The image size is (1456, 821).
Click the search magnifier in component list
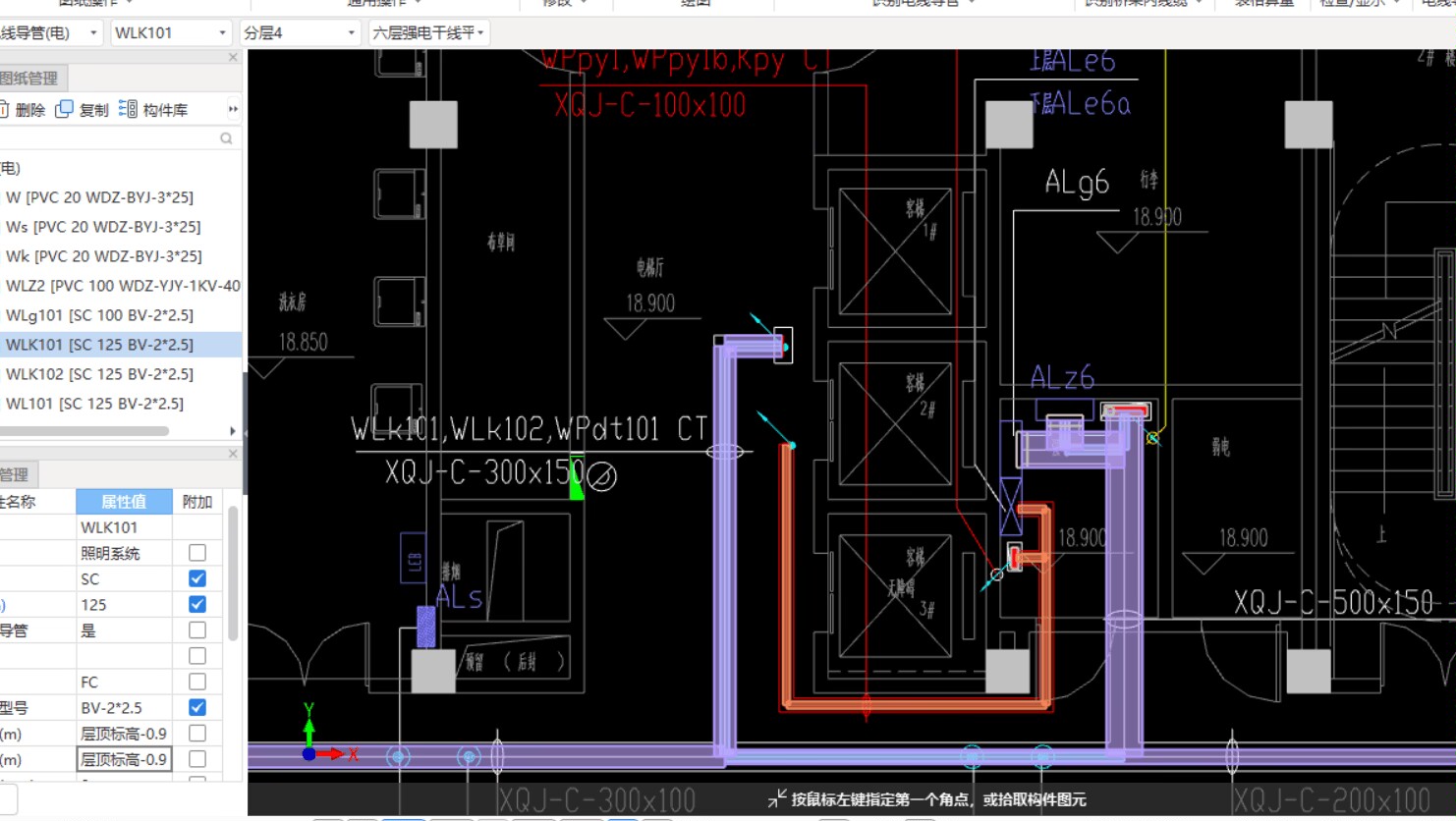tap(226, 138)
